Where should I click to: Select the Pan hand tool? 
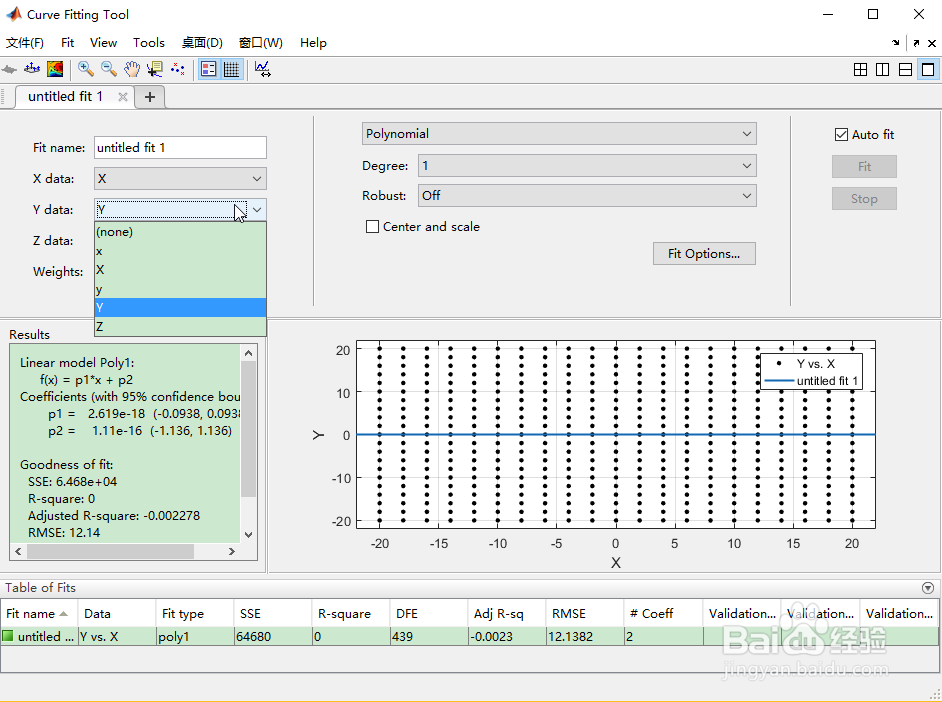132,69
